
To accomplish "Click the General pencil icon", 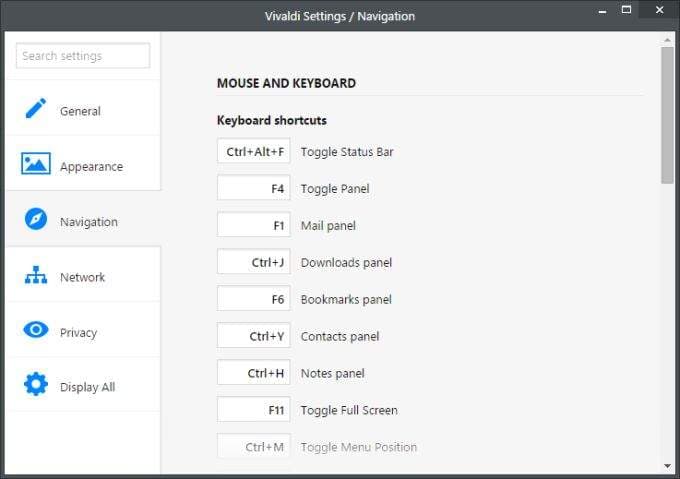I will point(36,108).
